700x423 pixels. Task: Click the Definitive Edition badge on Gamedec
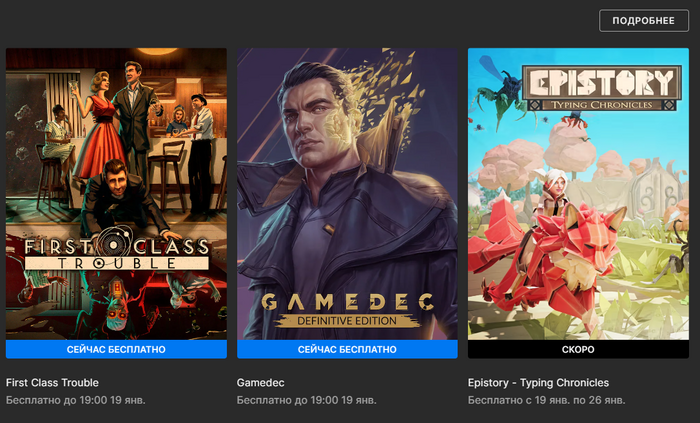point(347,320)
